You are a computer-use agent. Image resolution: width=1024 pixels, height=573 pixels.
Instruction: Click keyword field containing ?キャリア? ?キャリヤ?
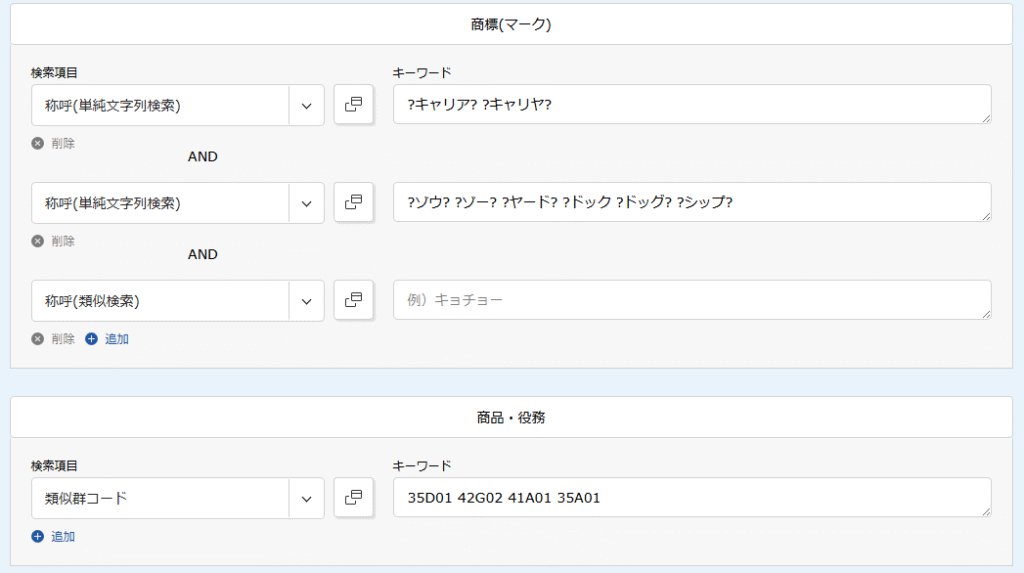click(692, 105)
